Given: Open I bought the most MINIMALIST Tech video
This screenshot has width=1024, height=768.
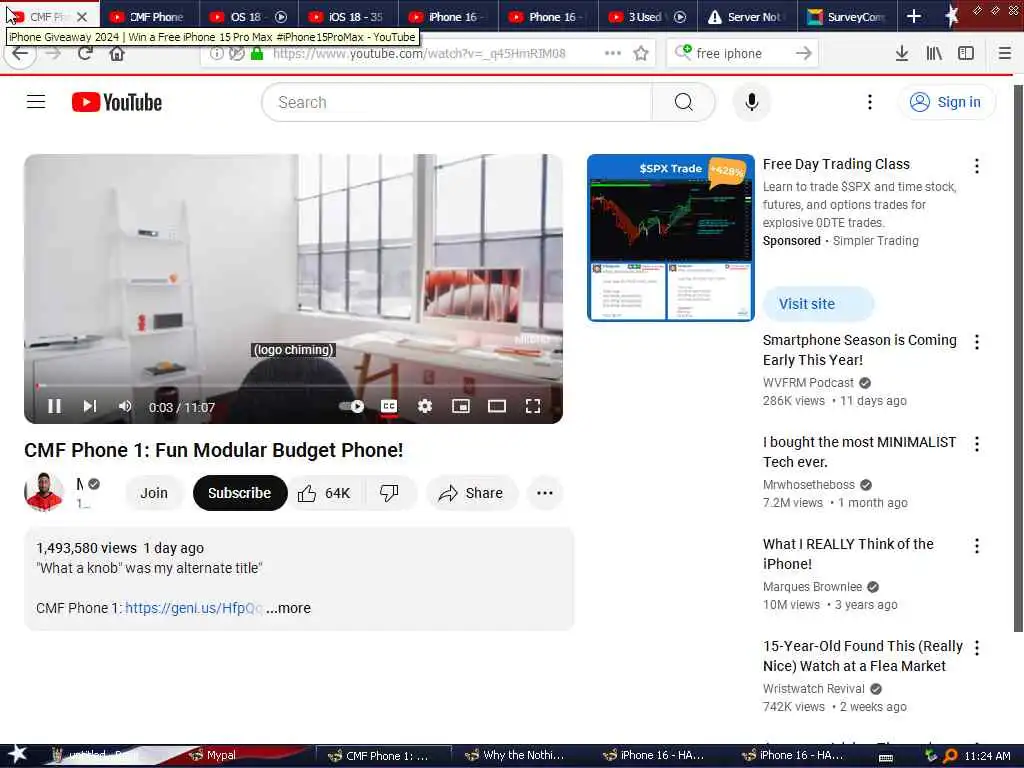Looking at the screenshot, I should click(859, 452).
